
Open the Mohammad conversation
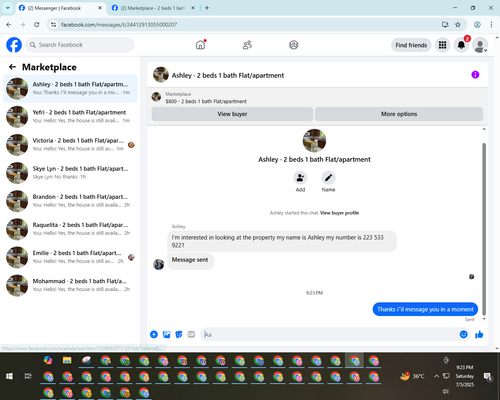pyautogui.click(x=70, y=285)
